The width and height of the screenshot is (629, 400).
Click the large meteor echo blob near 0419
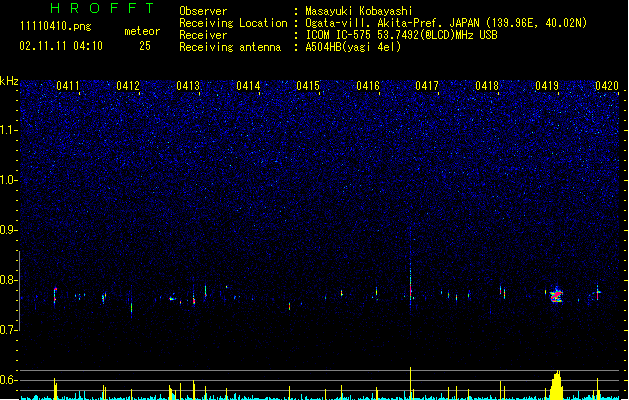(556, 295)
